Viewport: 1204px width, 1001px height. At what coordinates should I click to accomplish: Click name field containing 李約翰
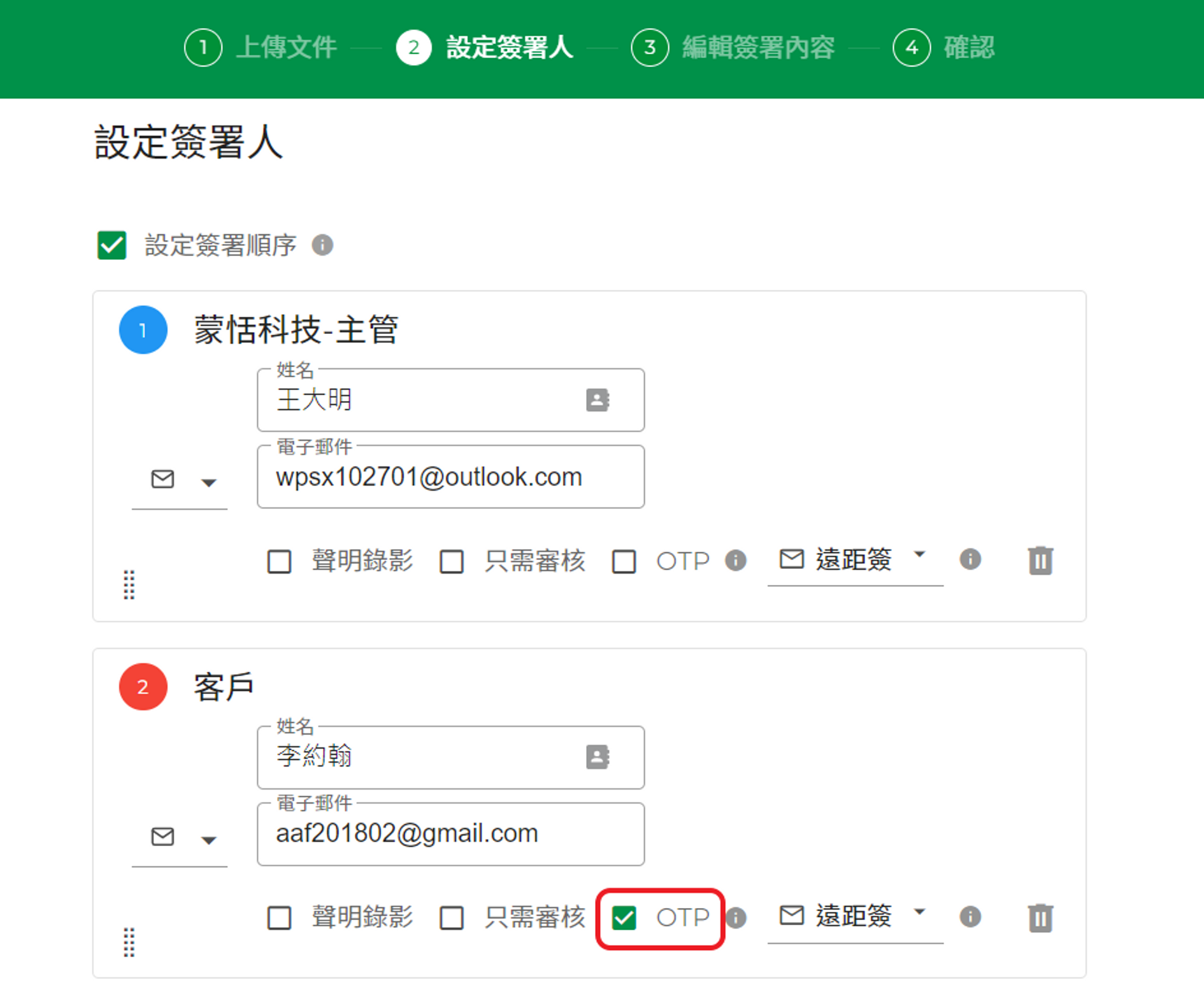pos(451,757)
